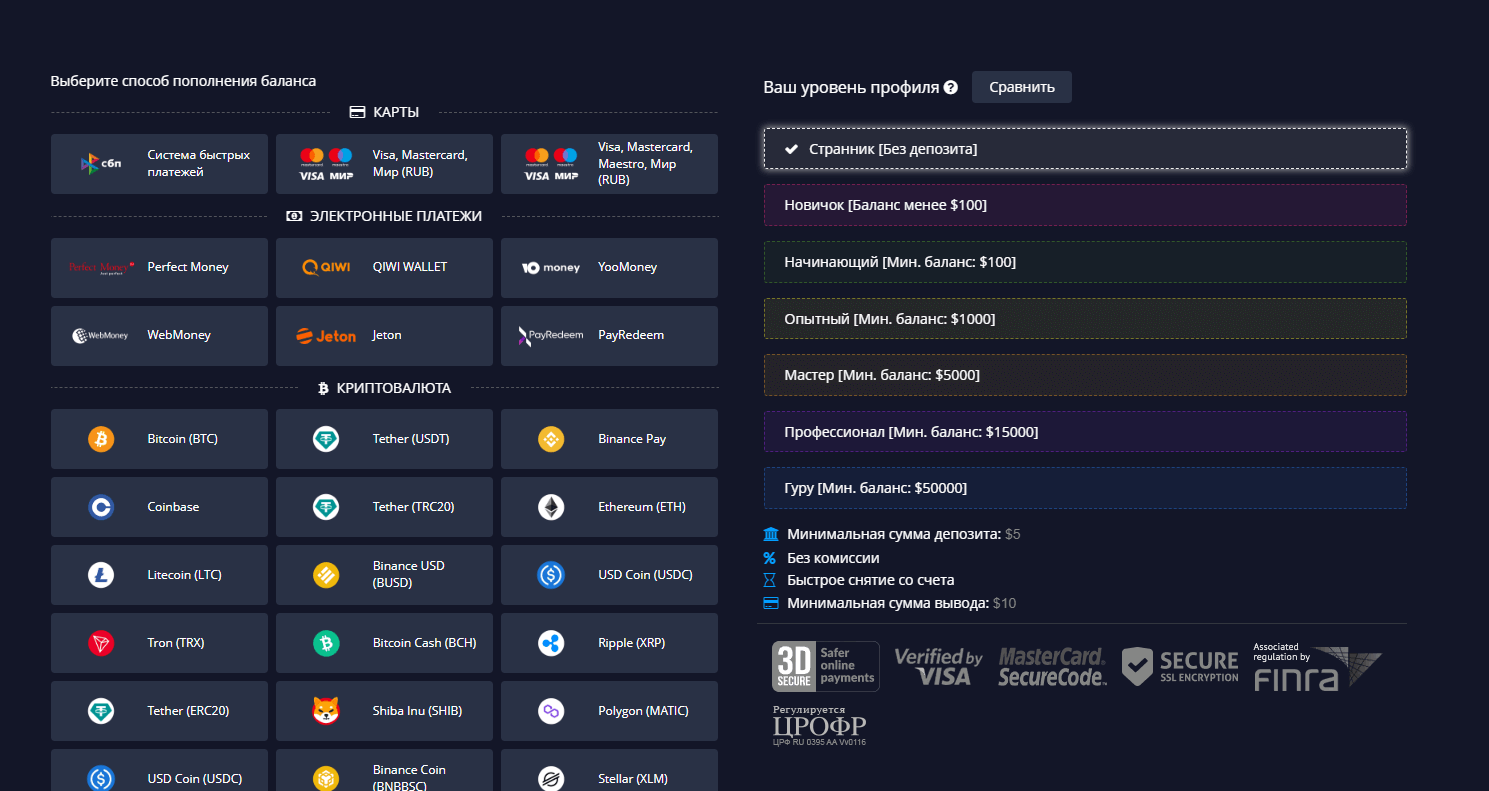Open the Perfect Money deposit method
The width and height of the screenshot is (1489, 791).
point(159,267)
